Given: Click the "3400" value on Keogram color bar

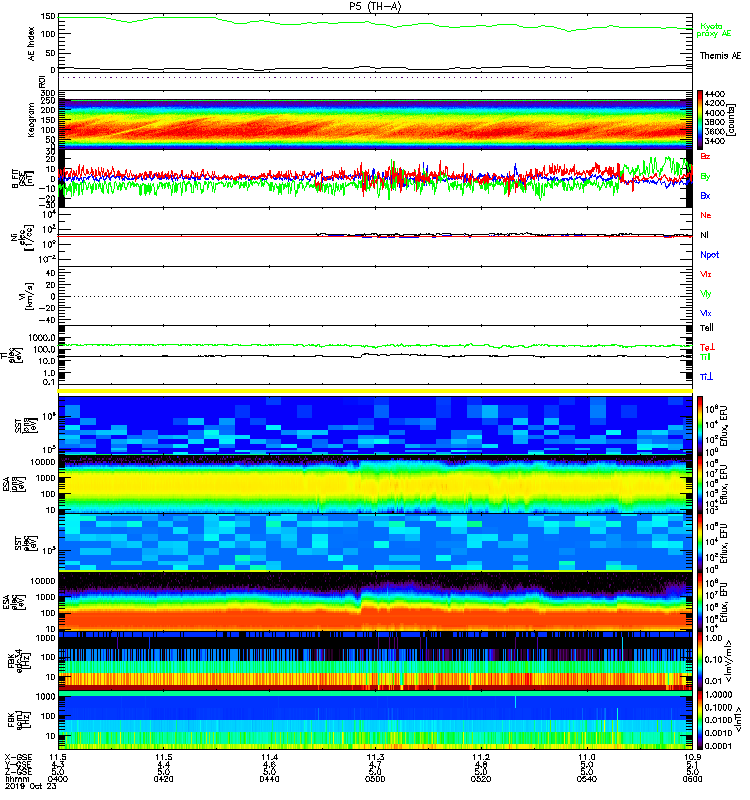Looking at the screenshot, I should pos(715,141).
